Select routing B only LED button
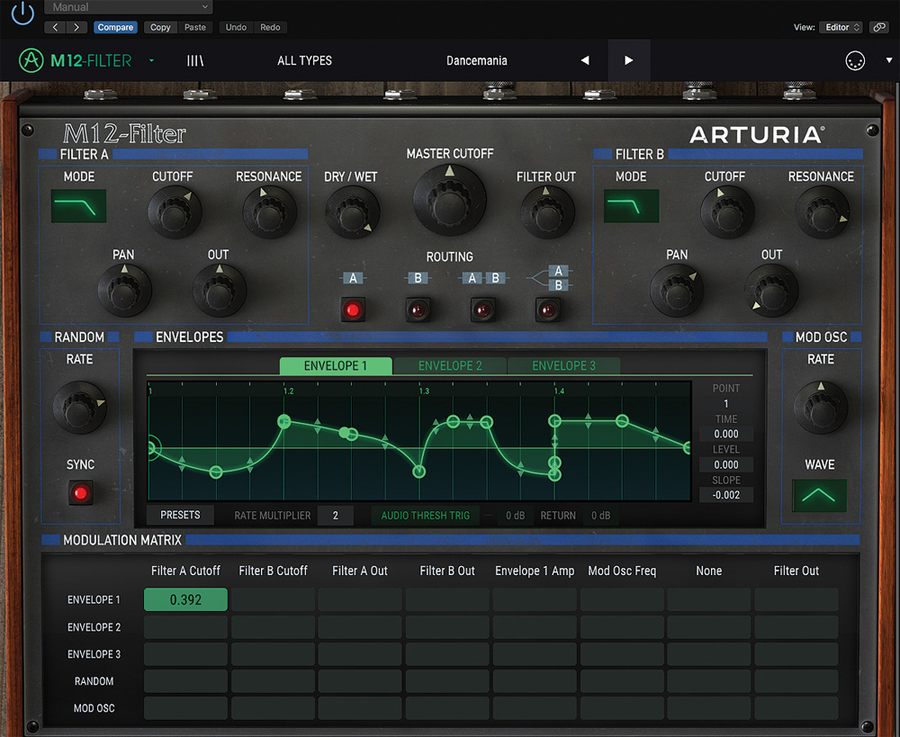Viewport: 900px width, 737px height. pyautogui.click(x=418, y=310)
